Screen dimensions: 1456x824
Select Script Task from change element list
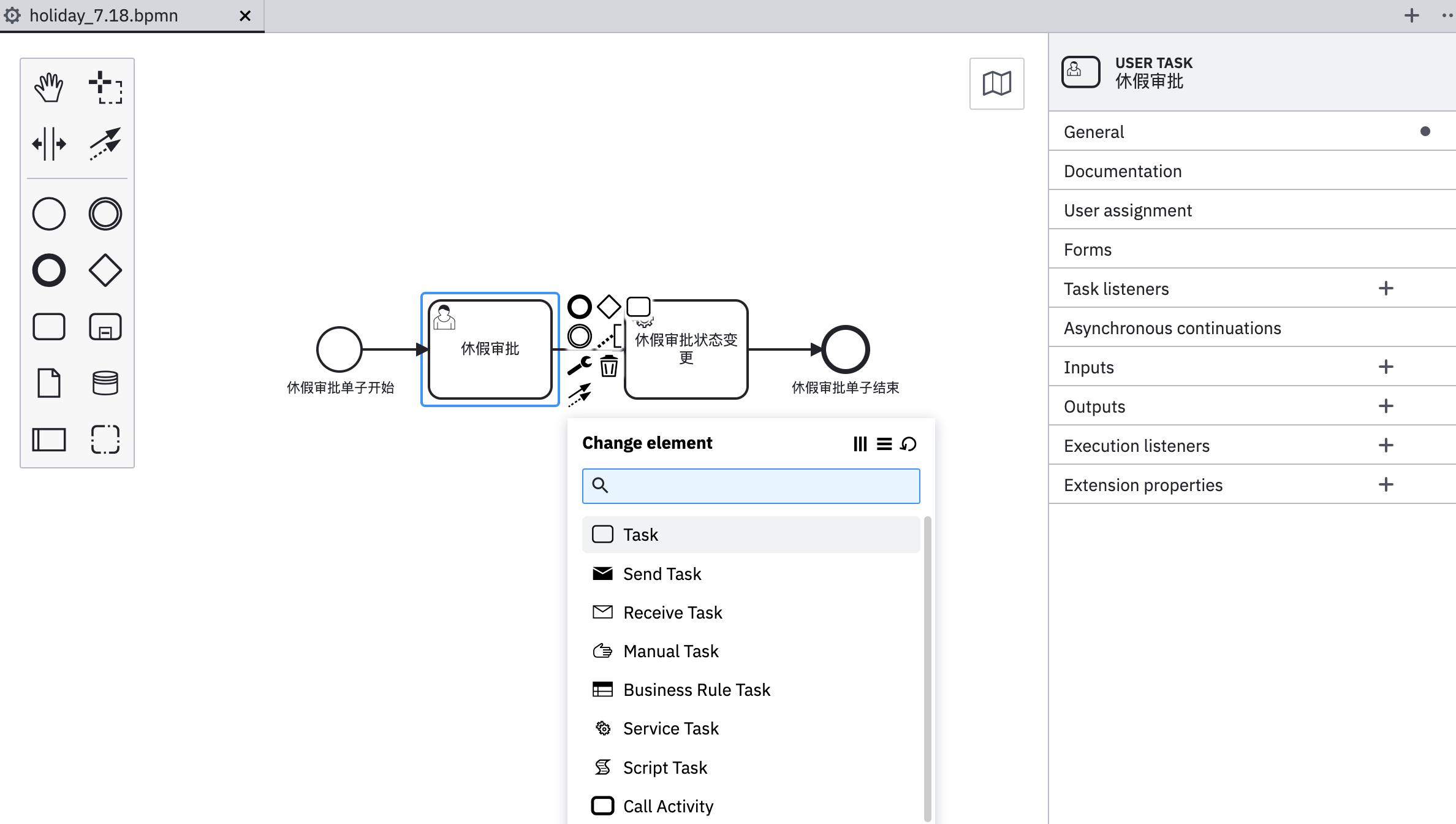(665, 767)
